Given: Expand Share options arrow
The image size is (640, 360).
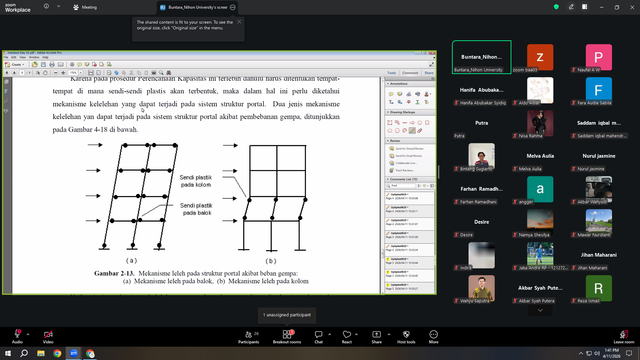Looking at the screenshot, I should [x=389, y=334].
